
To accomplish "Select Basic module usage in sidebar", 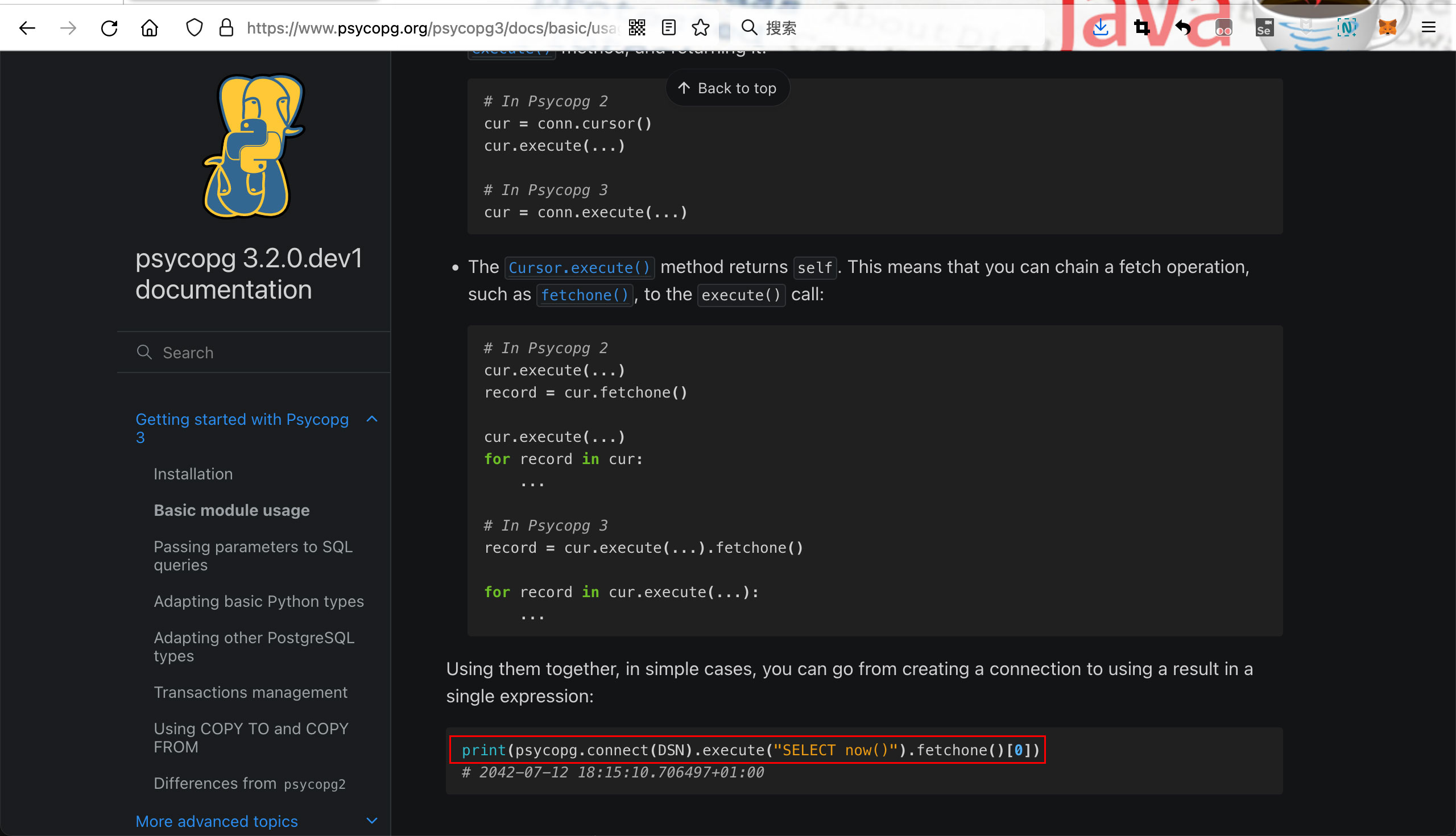I will 231,511.
